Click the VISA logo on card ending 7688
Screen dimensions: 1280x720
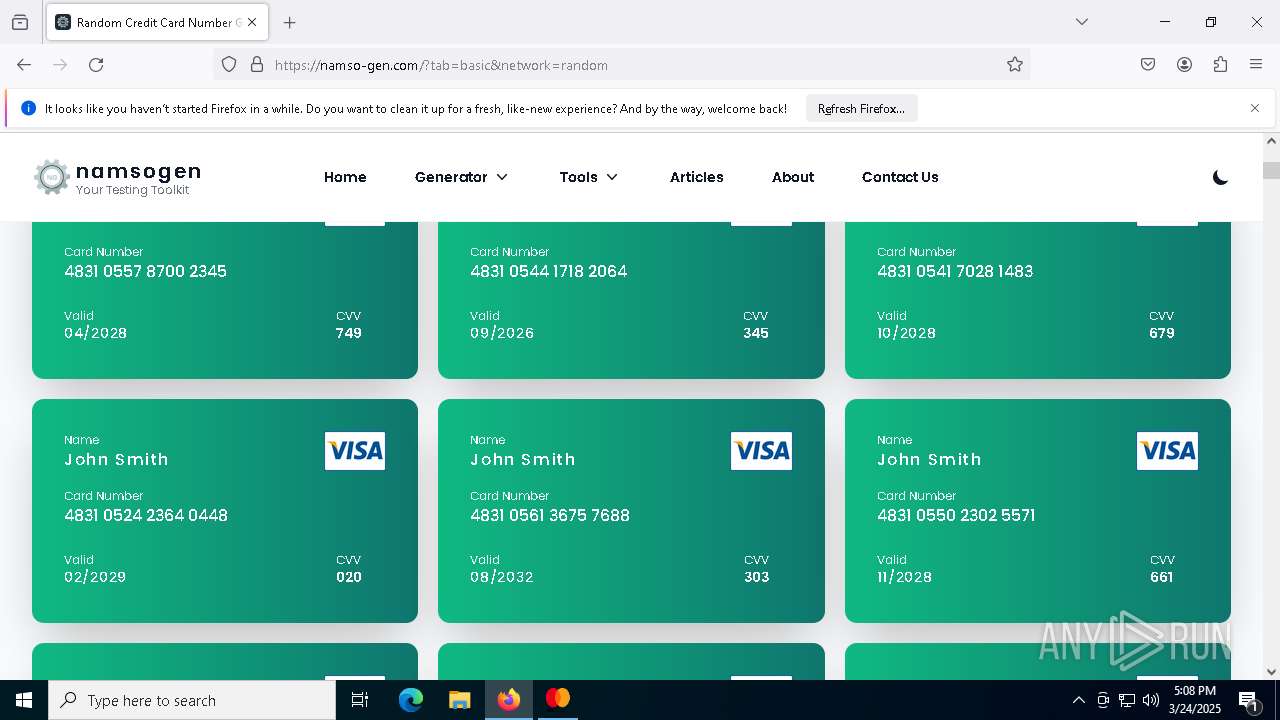(761, 451)
